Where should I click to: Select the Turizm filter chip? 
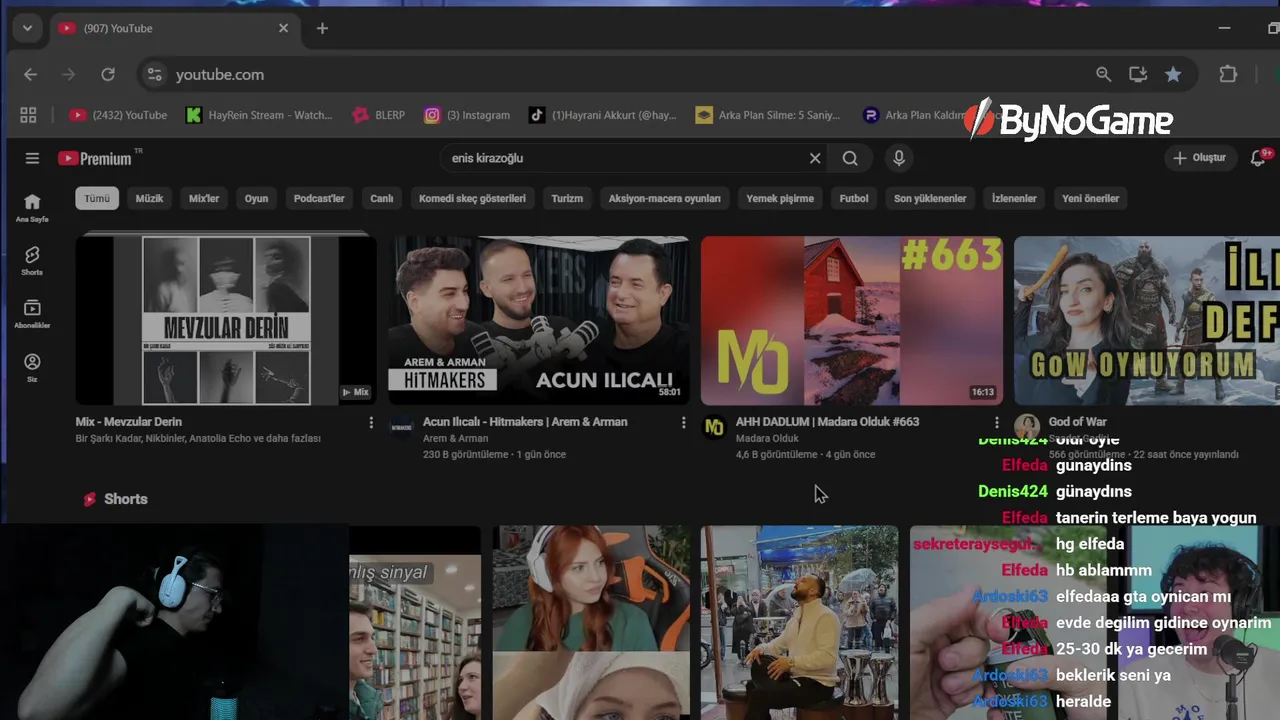pyautogui.click(x=567, y=198)
